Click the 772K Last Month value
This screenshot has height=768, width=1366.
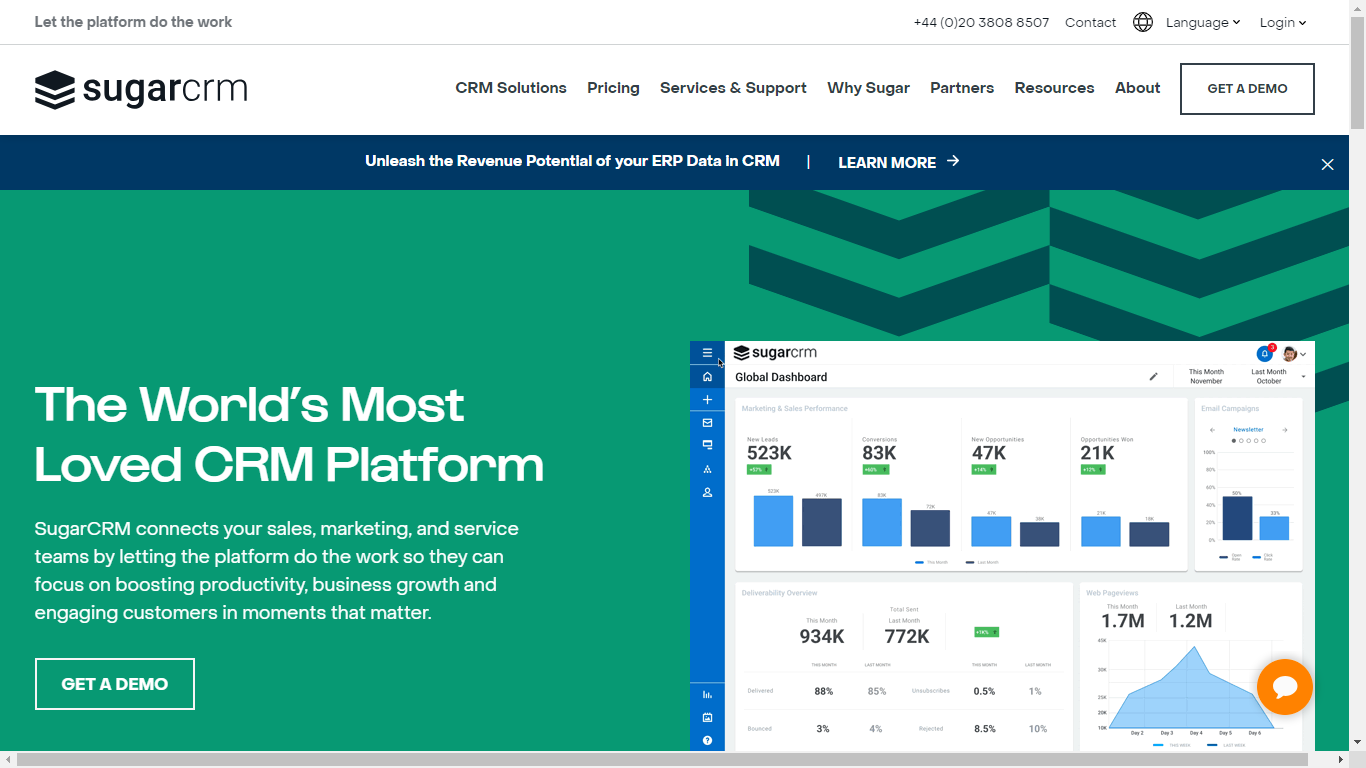click(907, 636)
